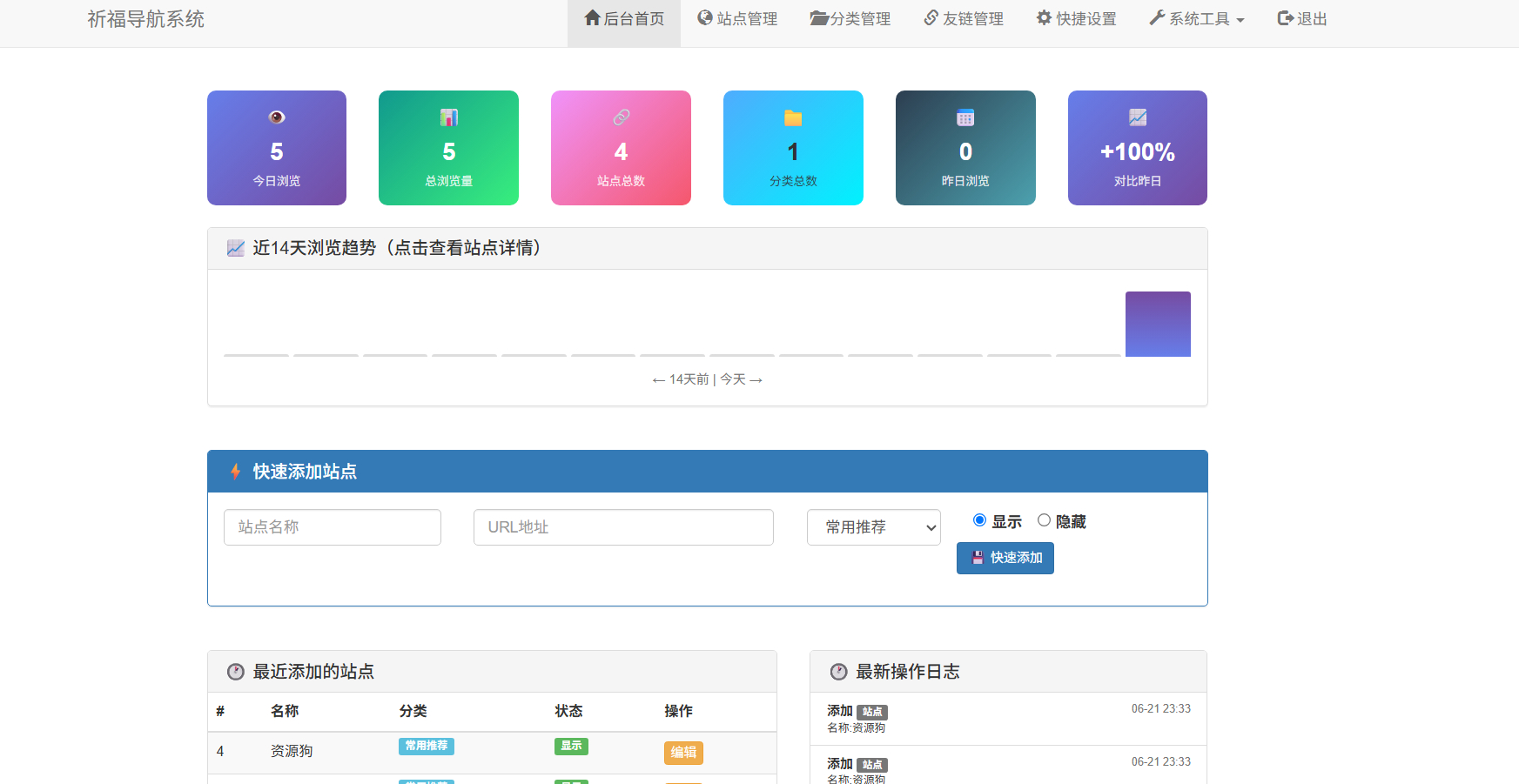The image size is (1519, 784).
Task: Open the 常用推荐 category dropdown
Action: 874,527
